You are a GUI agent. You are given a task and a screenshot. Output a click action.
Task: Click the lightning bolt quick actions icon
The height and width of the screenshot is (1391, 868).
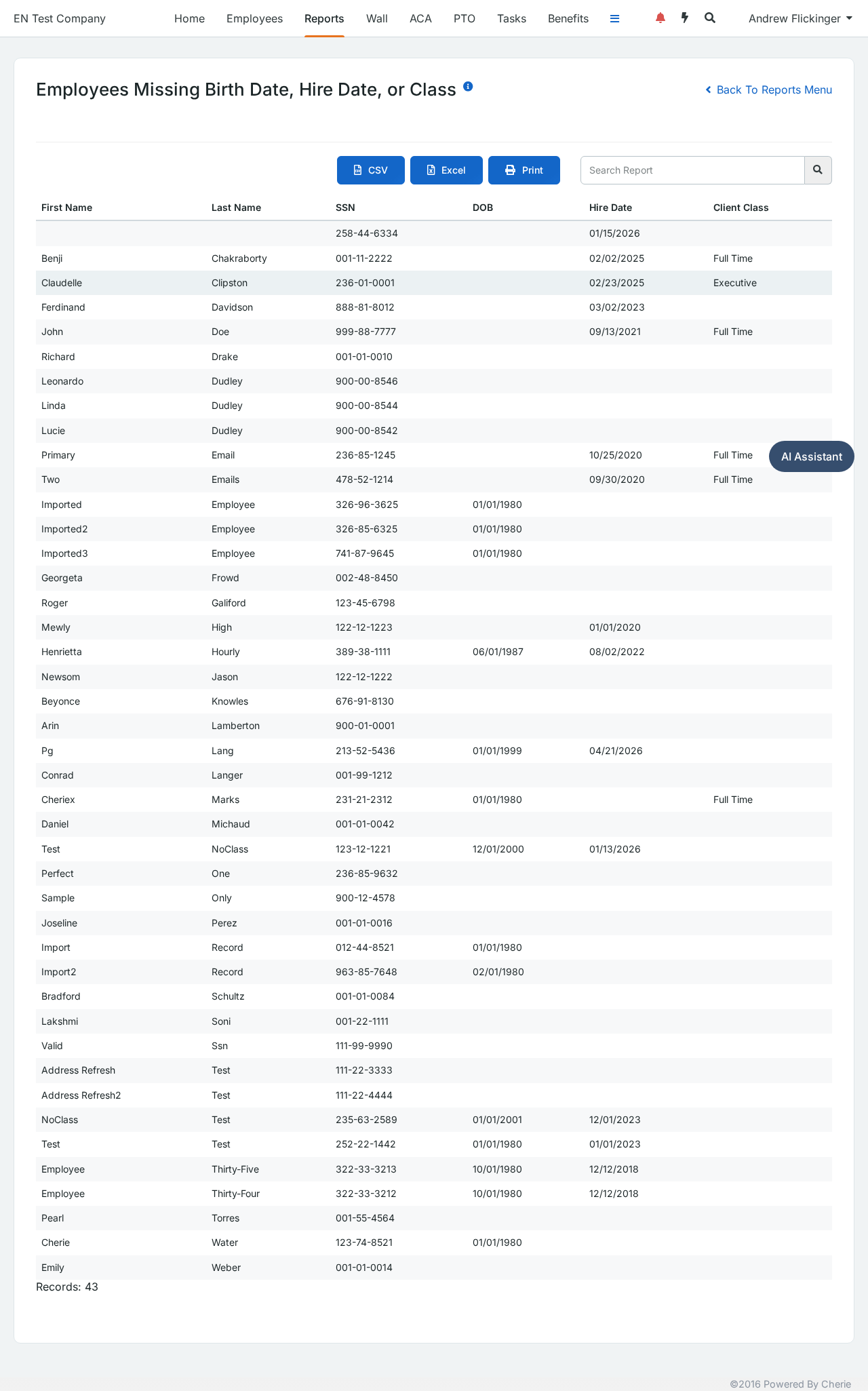[x=685, y=18]
